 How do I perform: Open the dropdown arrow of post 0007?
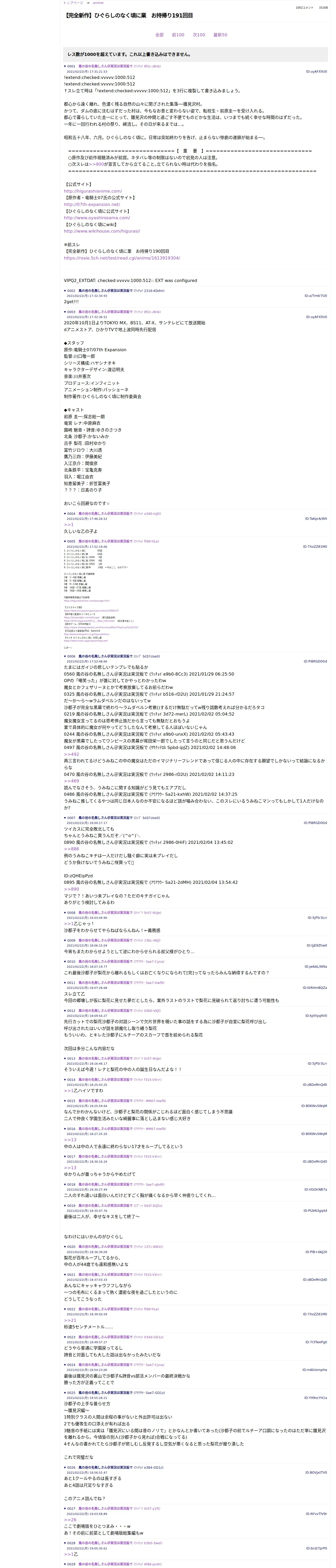pos(65,818)
